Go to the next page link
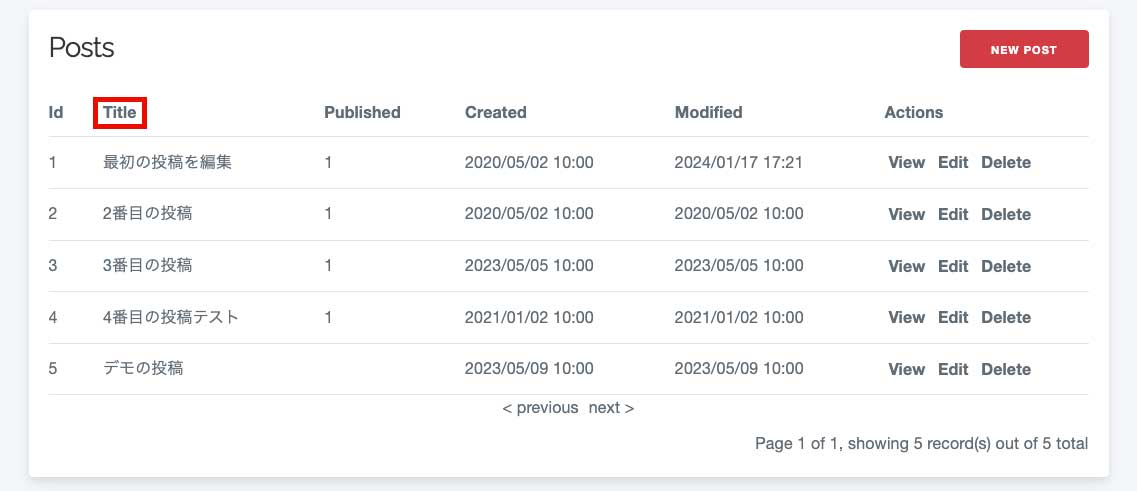Image resolution: width=1137 pixels, height=491 pixels. (611, 408)
